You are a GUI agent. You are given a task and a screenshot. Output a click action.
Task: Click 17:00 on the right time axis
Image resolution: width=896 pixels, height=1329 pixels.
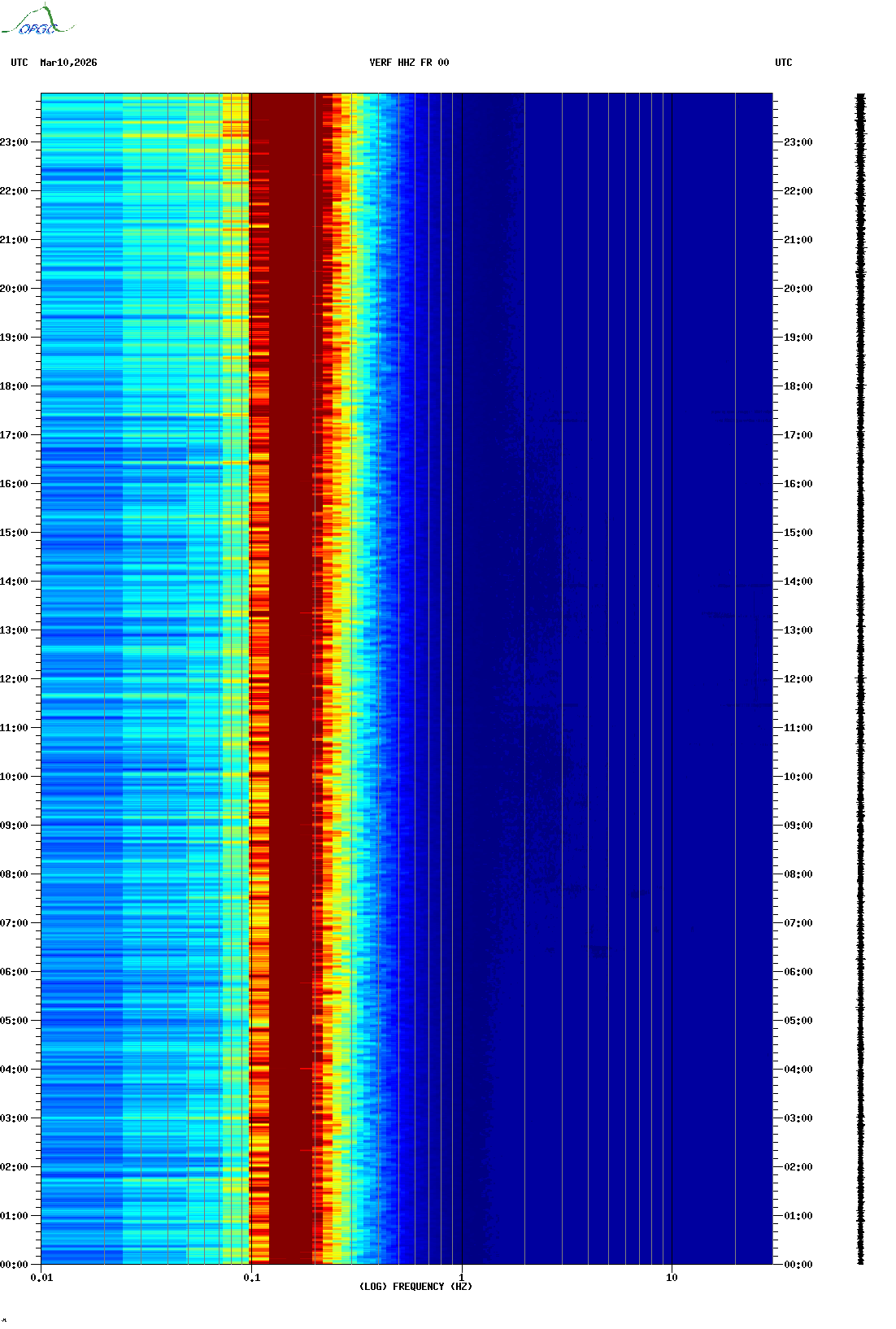click(798, 435)
